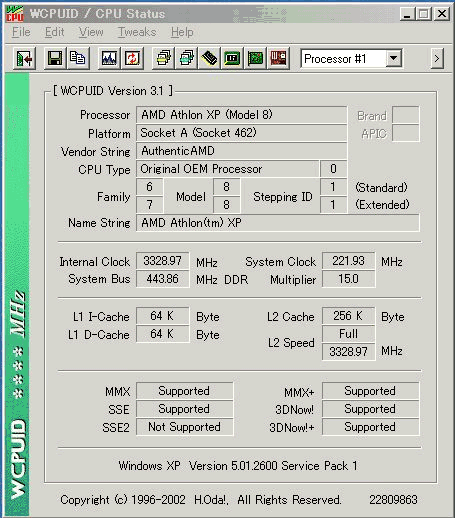This screenshot has width=455, height=518.
Task: Open the Help menu
Action: (182, 32)
